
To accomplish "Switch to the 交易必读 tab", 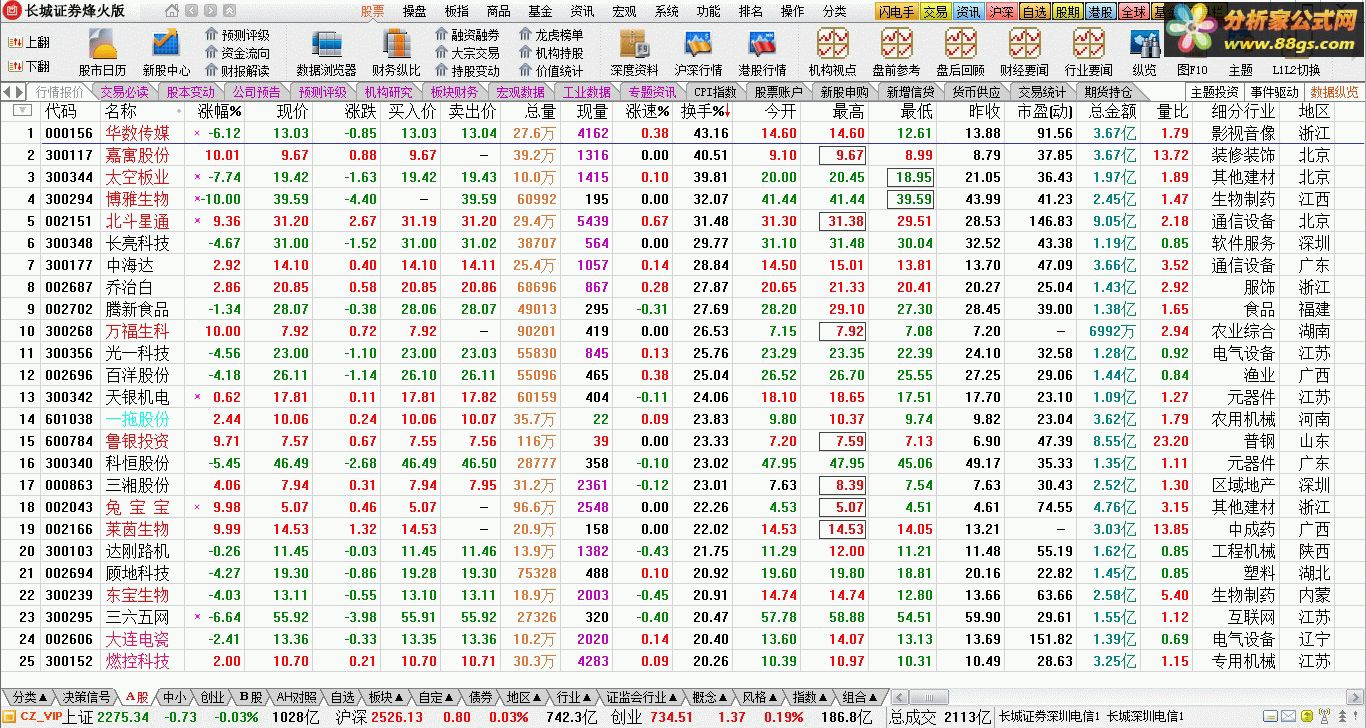I will (x=125, y=92).
